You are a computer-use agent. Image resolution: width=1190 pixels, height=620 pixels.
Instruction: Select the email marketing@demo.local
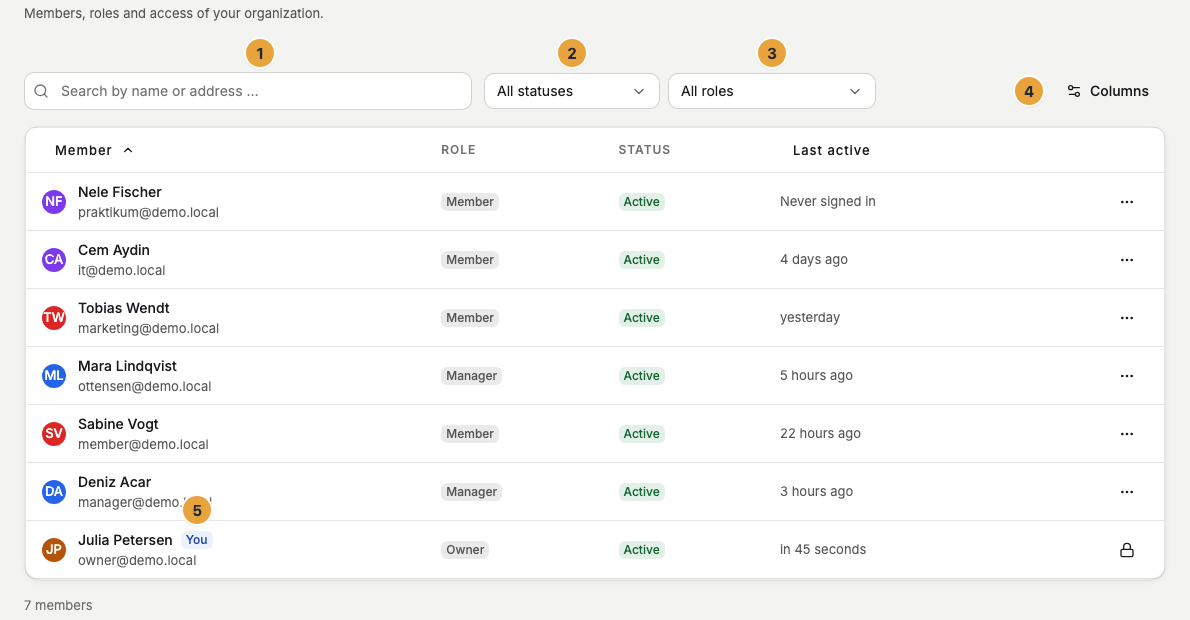coord(148,329)
